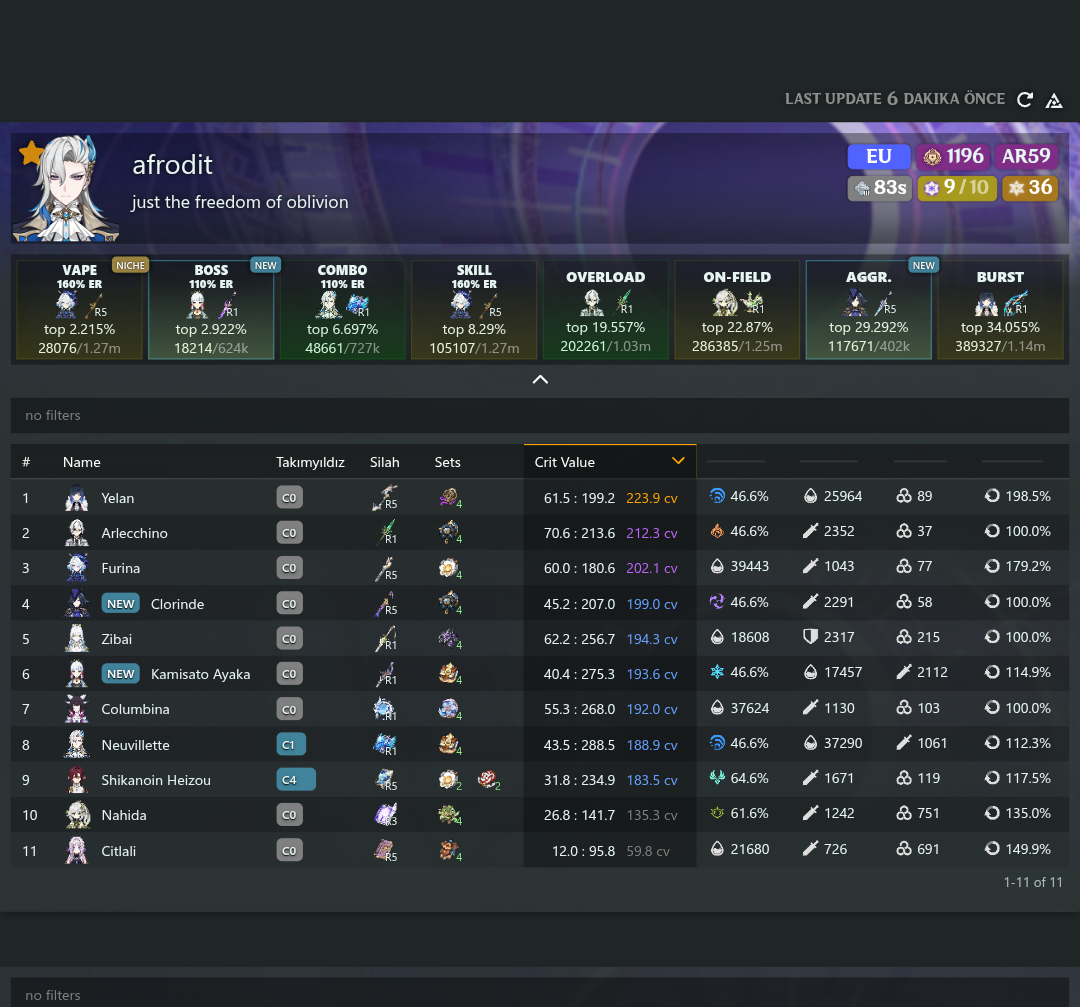Click Yelan's R5 bow weapon icon
This screenshot has width=1080, height=1007.
pos(384,497)
